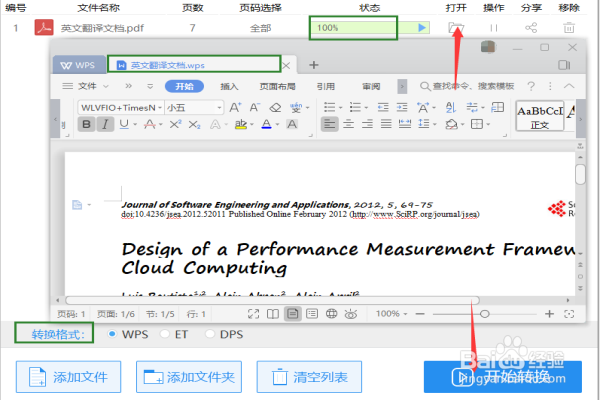600x400 pixels.
Task: Align paragraph right
Action: [x=367, y=124]
